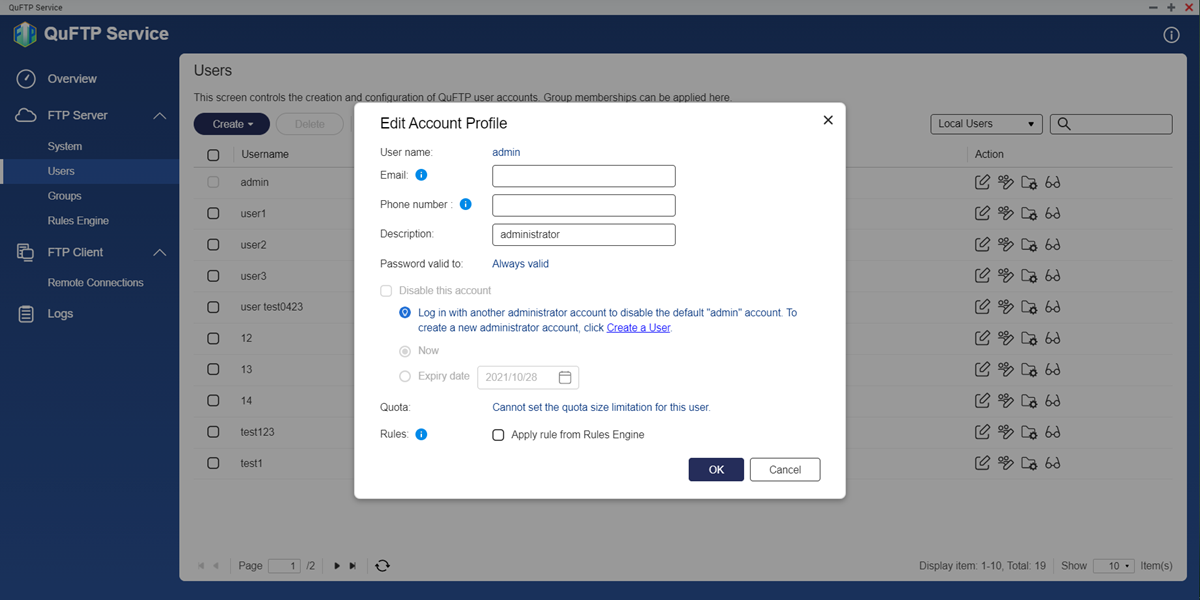Click the info icon next to Email

coord(421,175)
